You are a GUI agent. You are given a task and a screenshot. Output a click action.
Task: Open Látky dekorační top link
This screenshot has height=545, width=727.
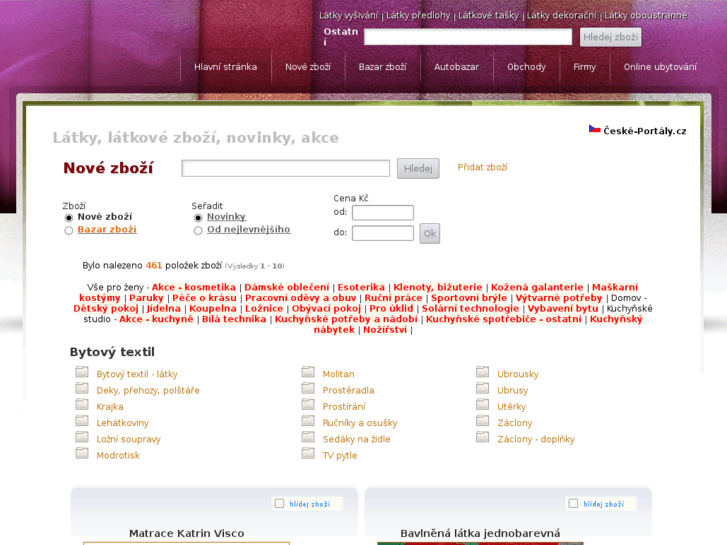(x=561, y=15)
